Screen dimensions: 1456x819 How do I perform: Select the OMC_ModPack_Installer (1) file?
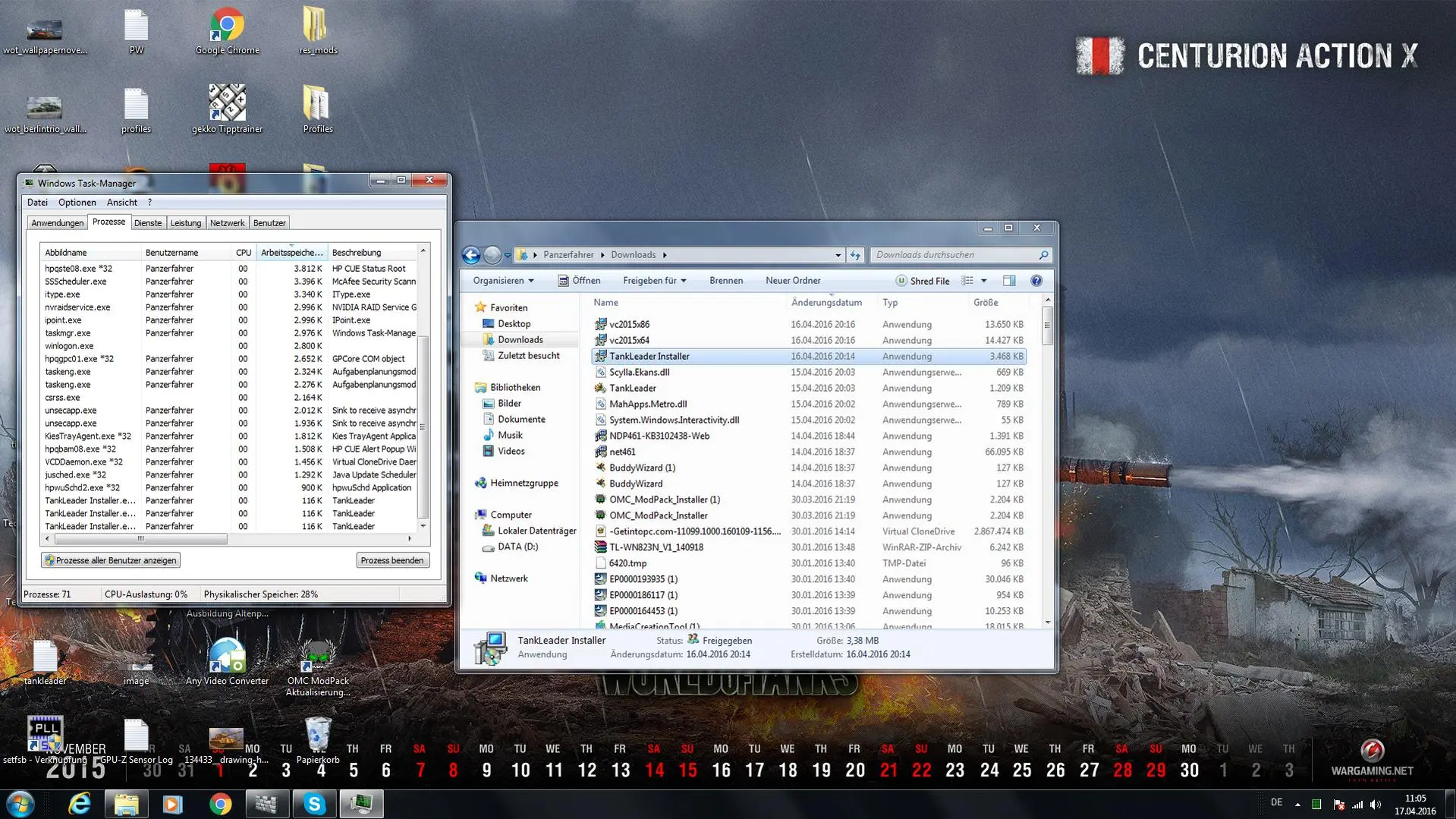(808, 500)
